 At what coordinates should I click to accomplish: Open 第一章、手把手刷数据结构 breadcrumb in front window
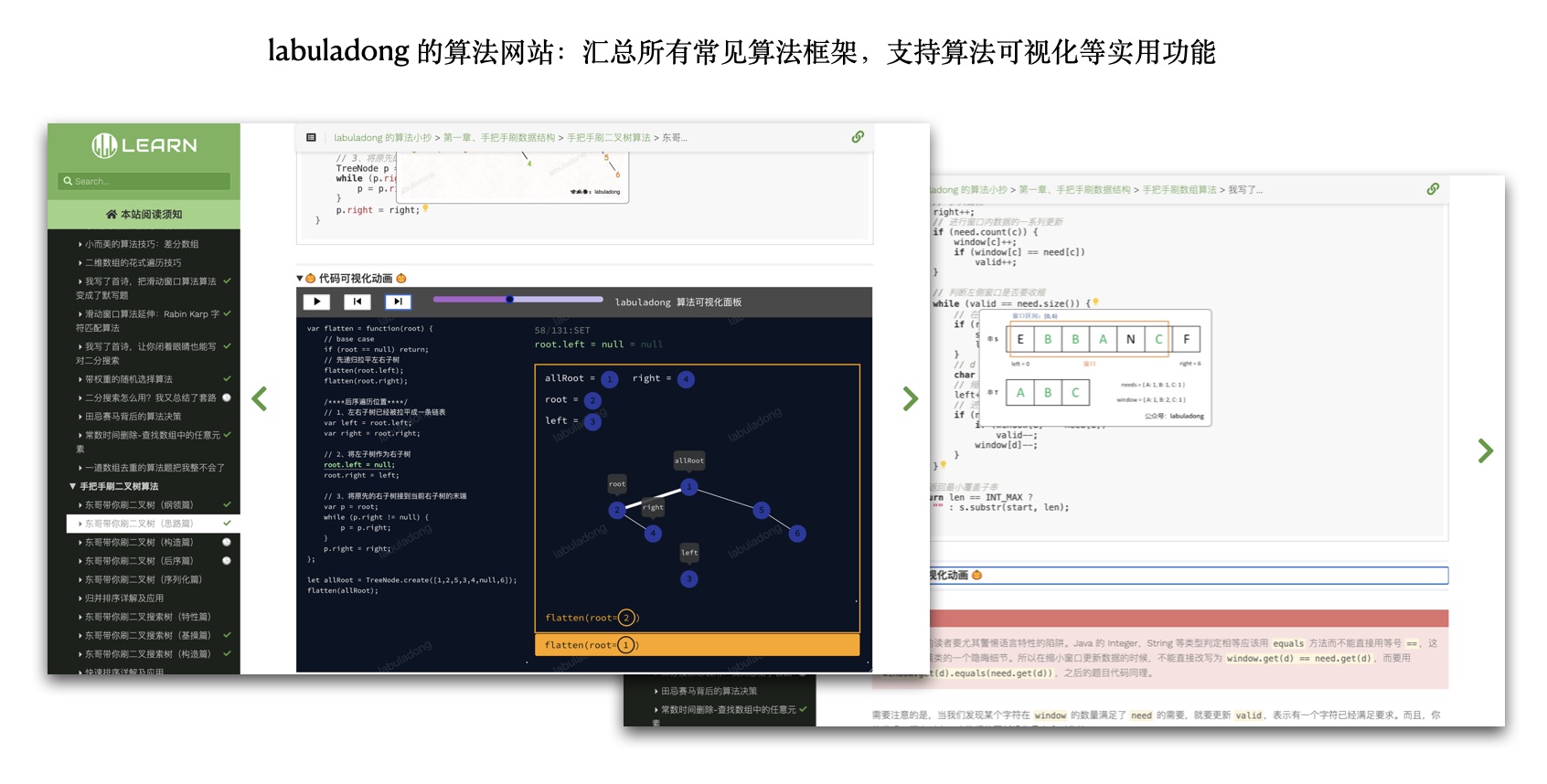point(499,138)
